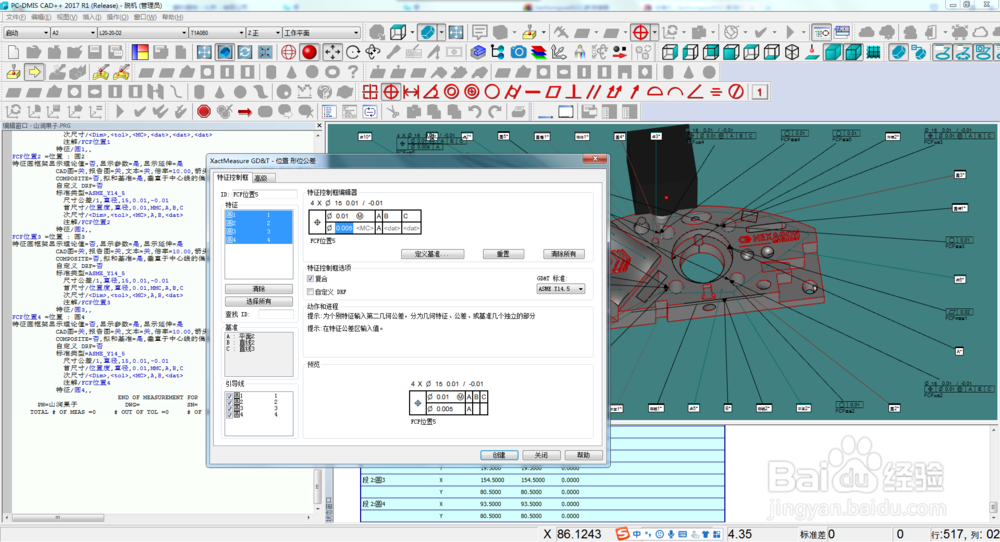Click the Parallelism dimension icon
This screenshot has width=1000, height=542.
tap(593, 92)
